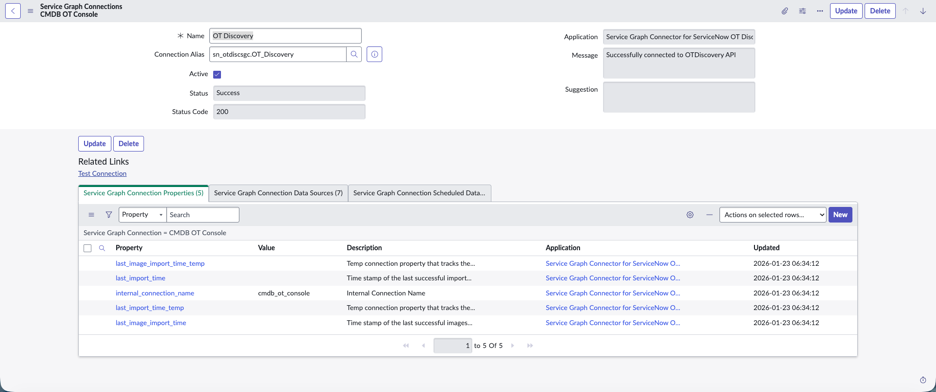Go to previous page of list

(423, 345)
